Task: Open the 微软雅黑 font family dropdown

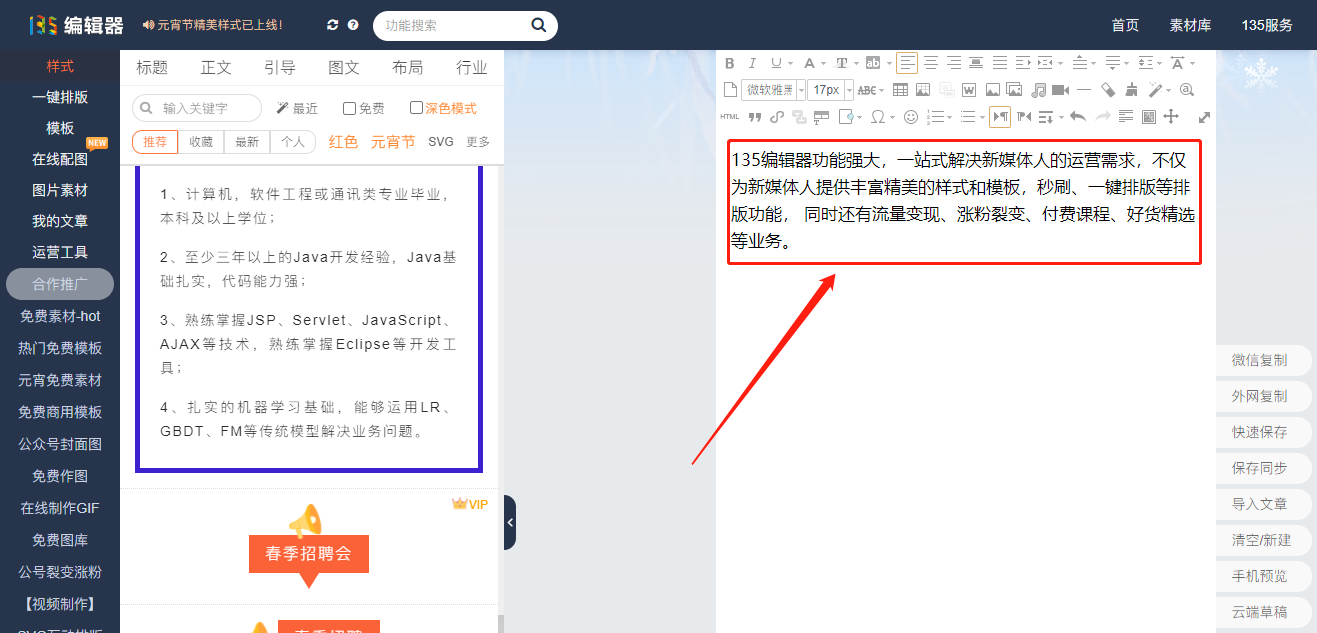Action: pos(773,90)
